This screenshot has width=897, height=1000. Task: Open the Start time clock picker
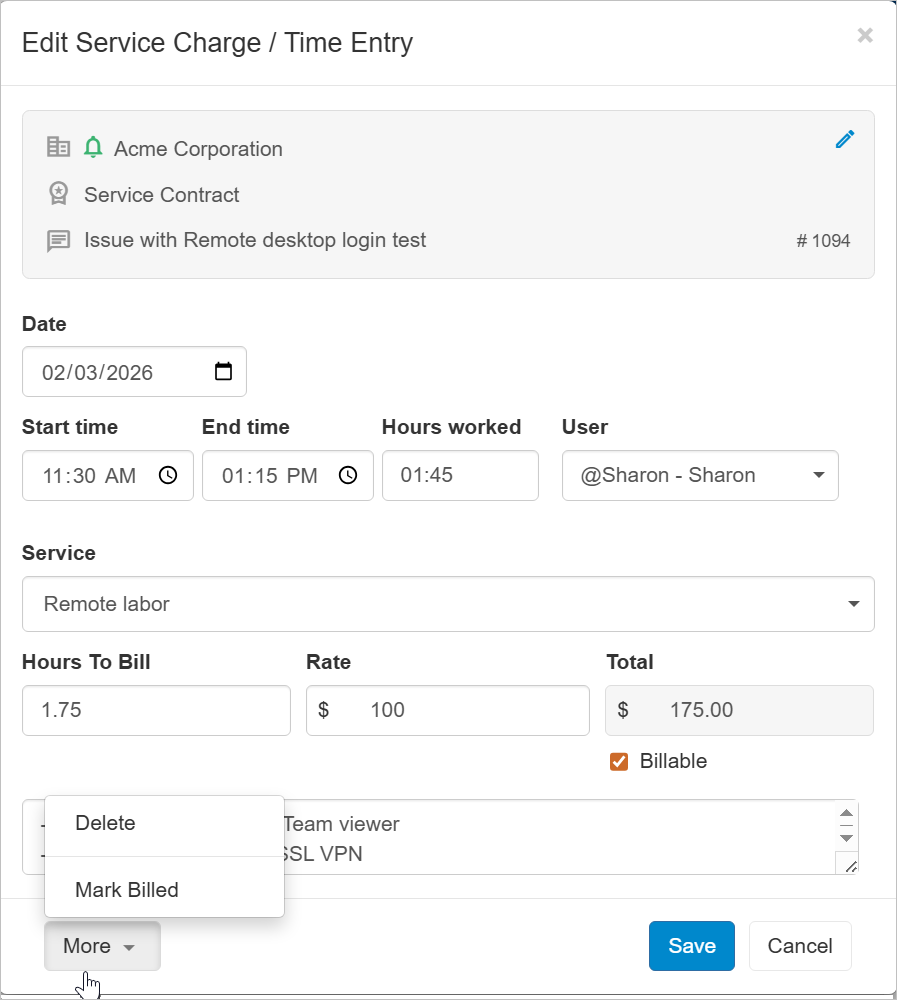(167, 475)
